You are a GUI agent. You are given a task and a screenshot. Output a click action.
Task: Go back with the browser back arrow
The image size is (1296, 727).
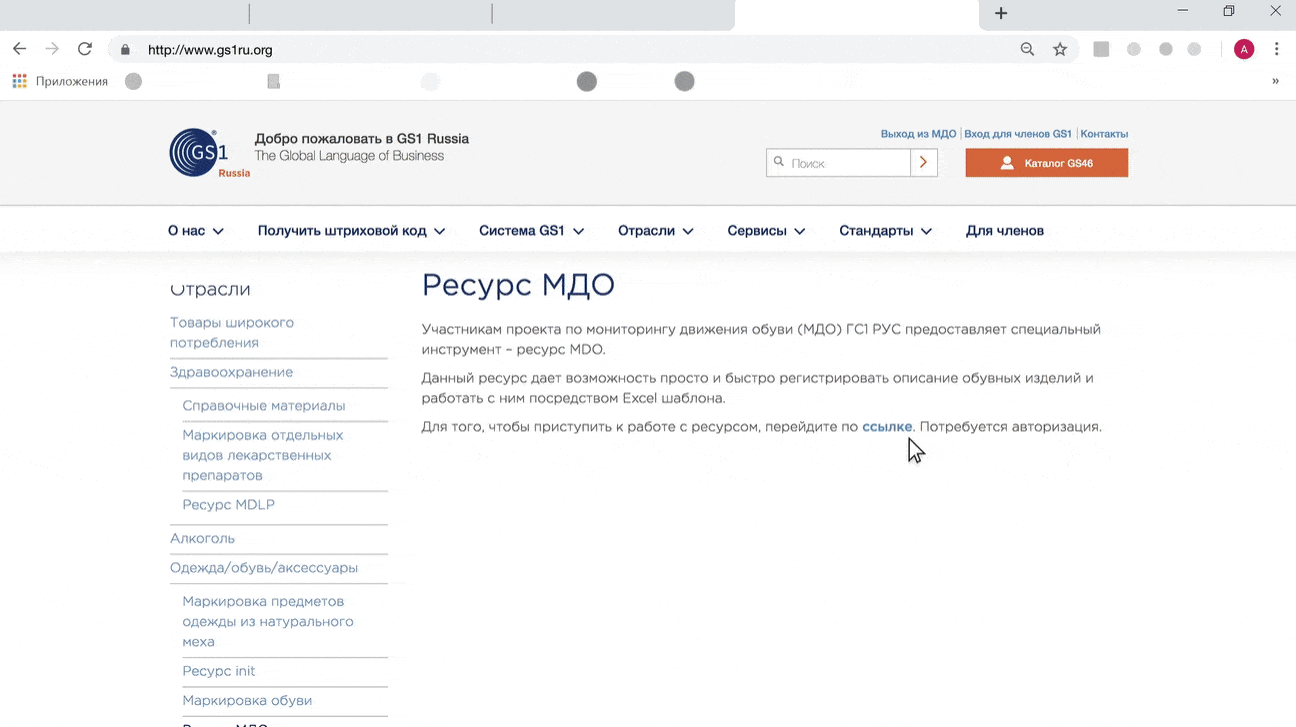(19, 49)
